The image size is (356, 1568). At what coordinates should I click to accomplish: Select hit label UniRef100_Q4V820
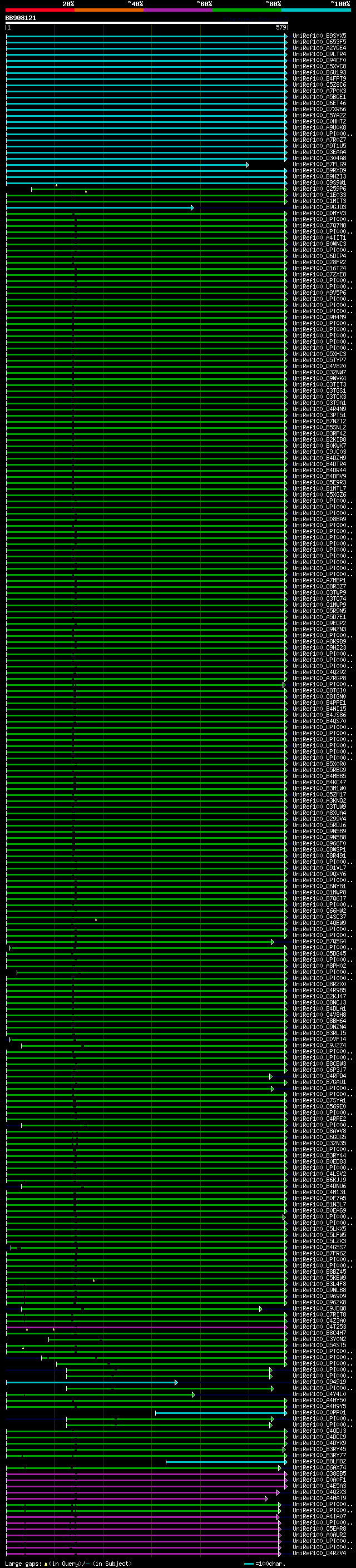pos(319,367)
